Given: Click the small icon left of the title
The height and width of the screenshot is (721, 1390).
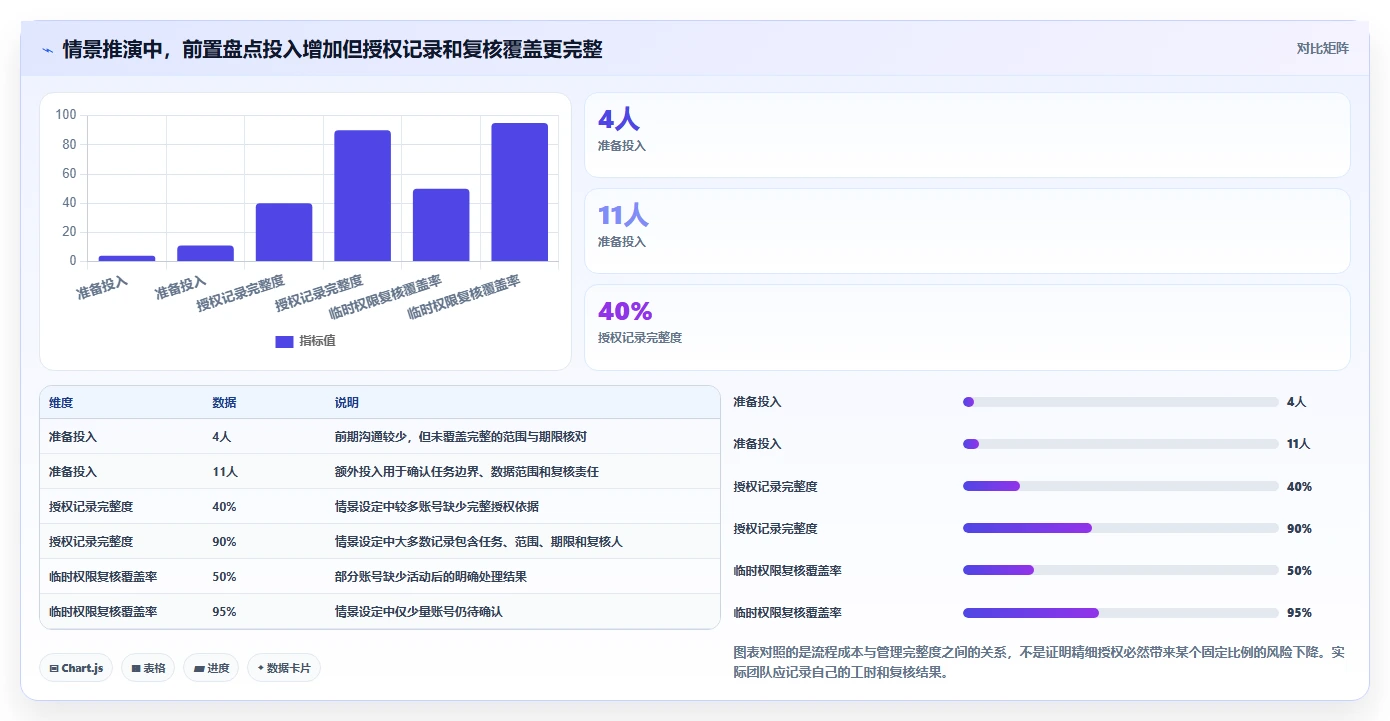Looking at the screenshot, I should pyautogui.click(x=47, y=50).
